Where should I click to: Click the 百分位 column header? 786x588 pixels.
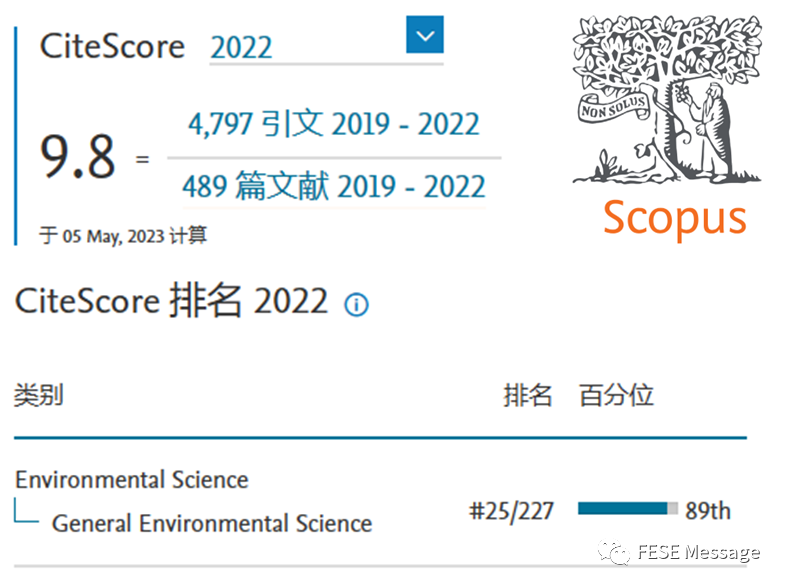click(616, 395)
